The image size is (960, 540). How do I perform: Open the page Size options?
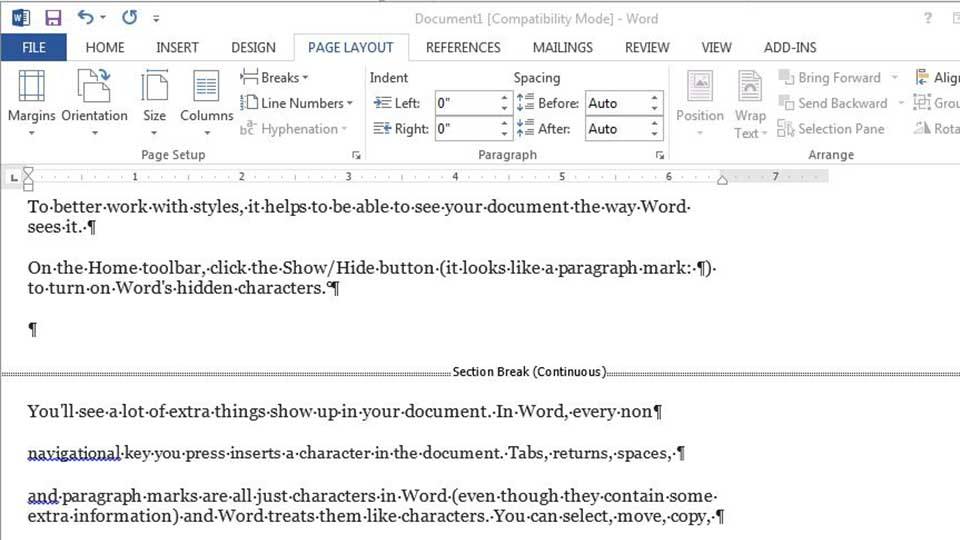154,98
